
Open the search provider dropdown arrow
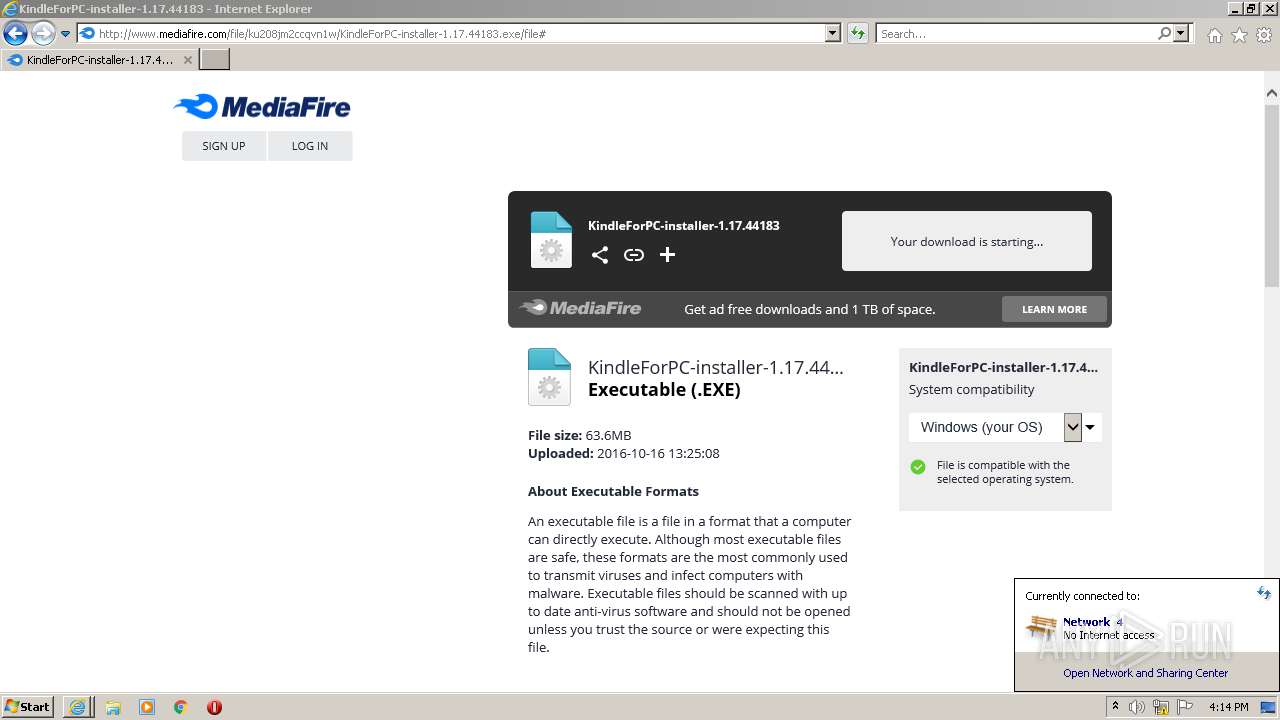[x=1181, y=34]
